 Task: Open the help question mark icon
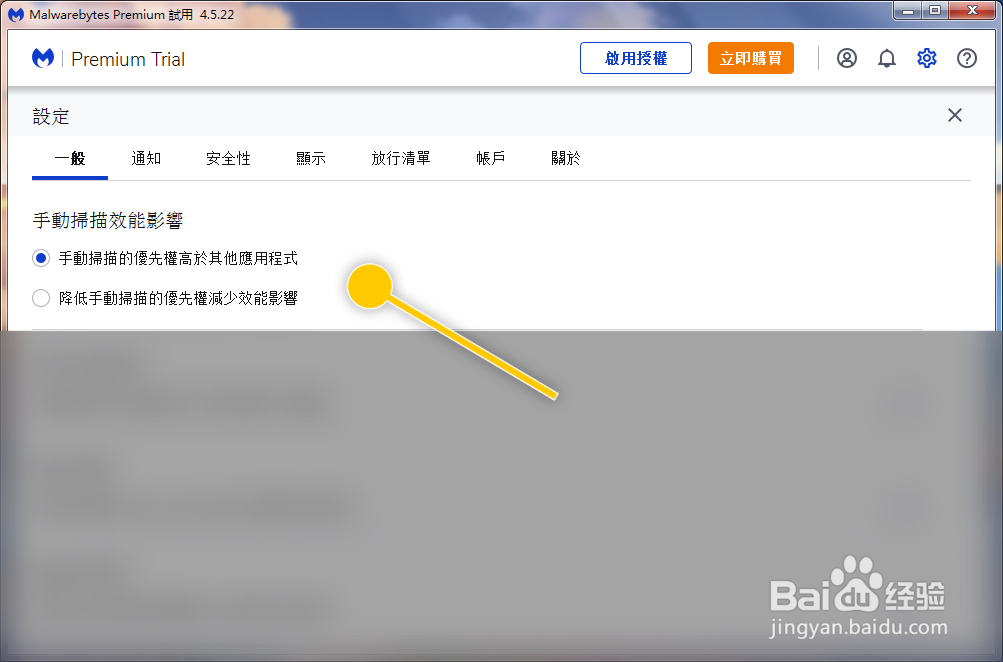(x=967, y=58)
